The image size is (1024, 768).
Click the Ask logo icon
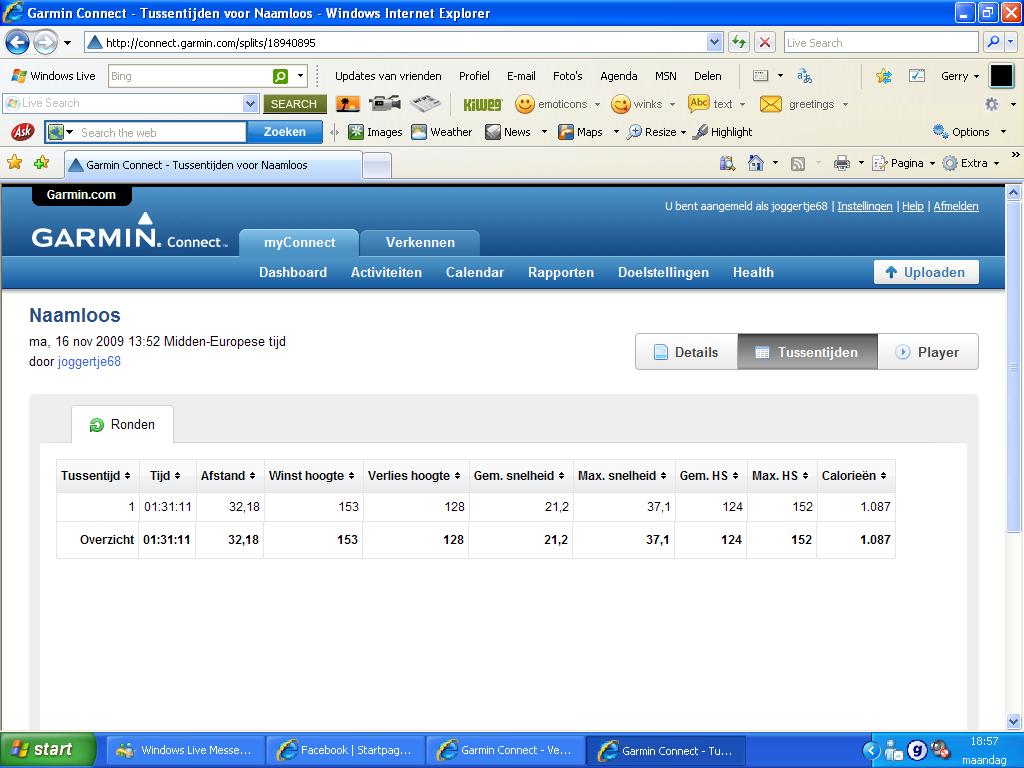pos(23,132)
